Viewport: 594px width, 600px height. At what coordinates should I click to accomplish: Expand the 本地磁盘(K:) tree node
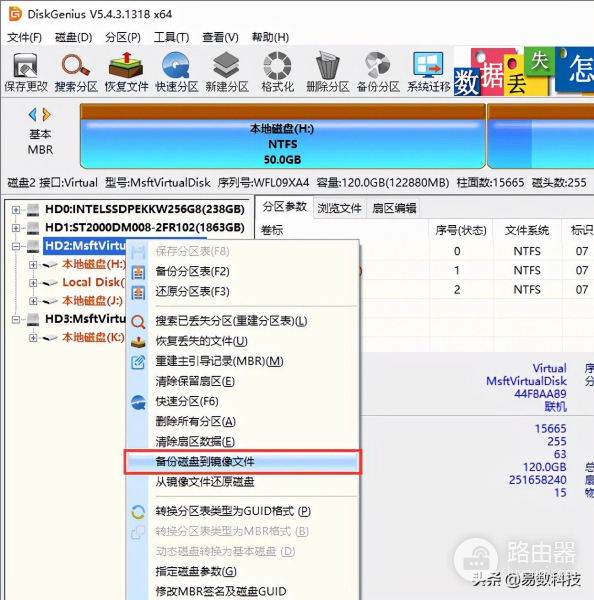coord(33,338)
